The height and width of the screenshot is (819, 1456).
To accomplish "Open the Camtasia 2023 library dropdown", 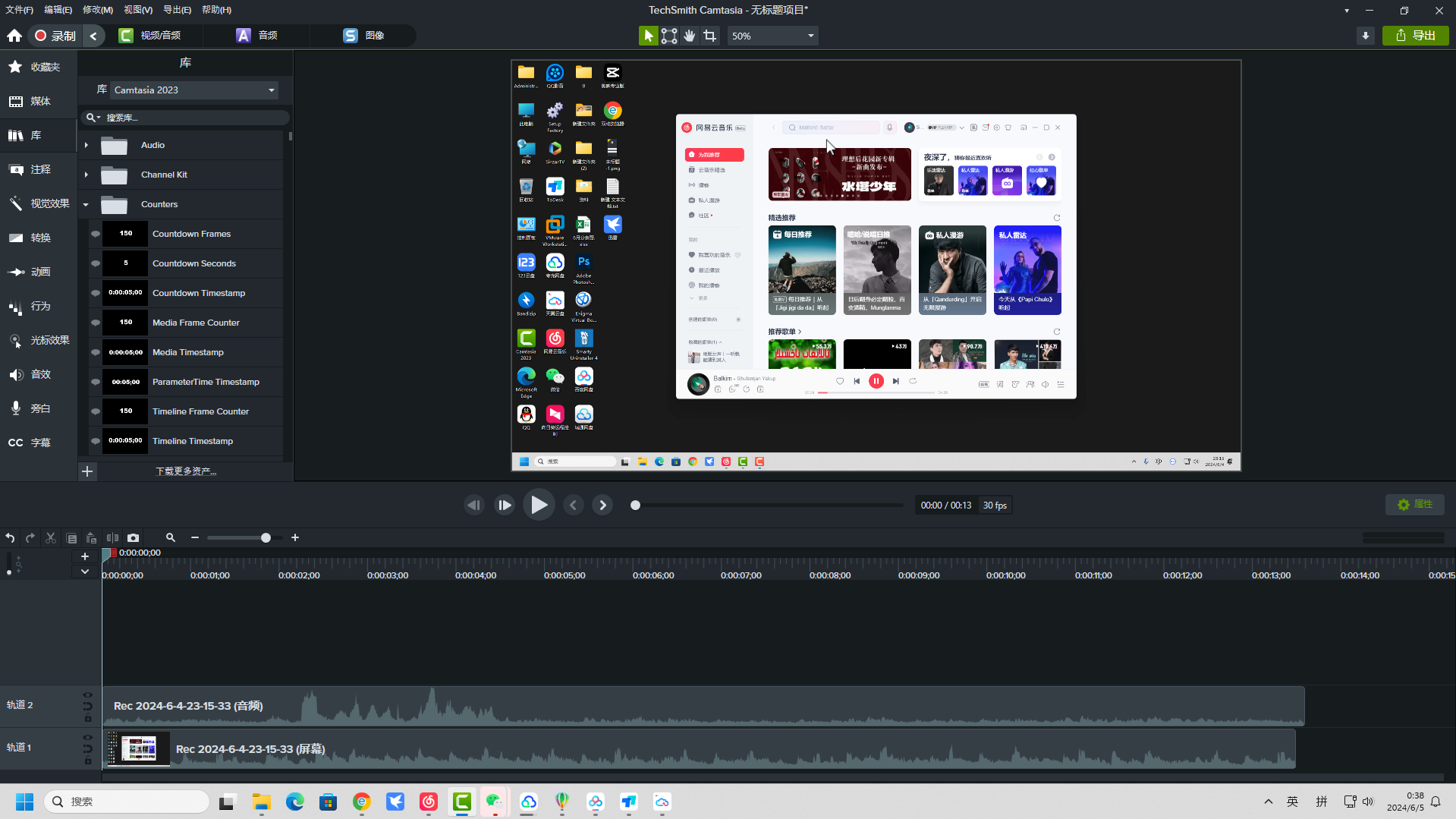I will 194,90.
